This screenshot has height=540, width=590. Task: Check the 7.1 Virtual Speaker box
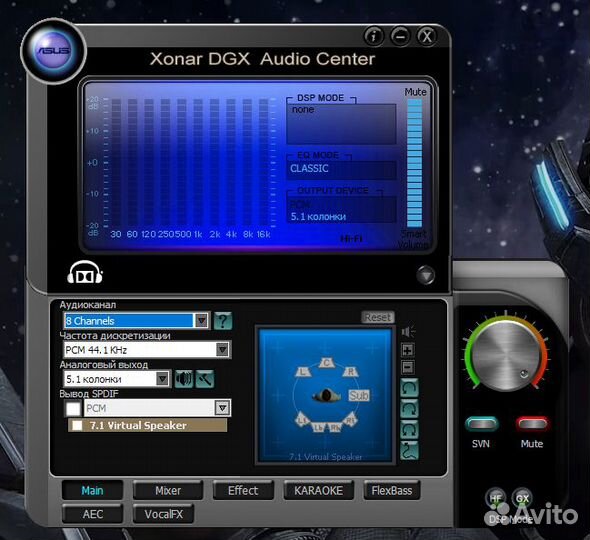coord(77,426)
